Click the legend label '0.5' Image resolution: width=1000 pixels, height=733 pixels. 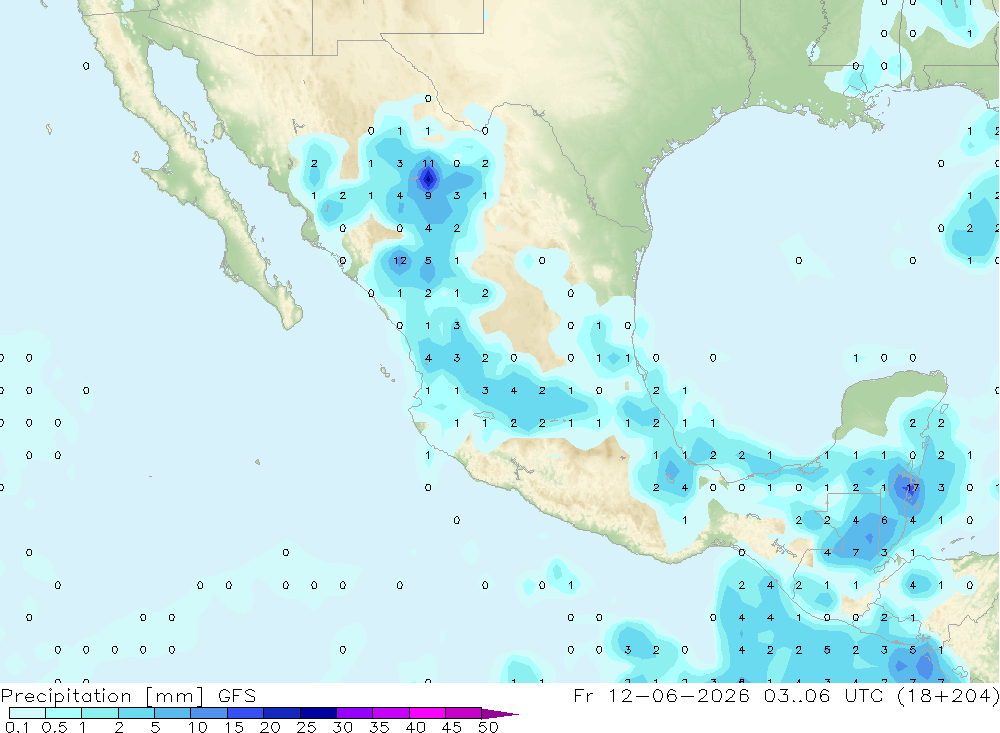[54, 727]
